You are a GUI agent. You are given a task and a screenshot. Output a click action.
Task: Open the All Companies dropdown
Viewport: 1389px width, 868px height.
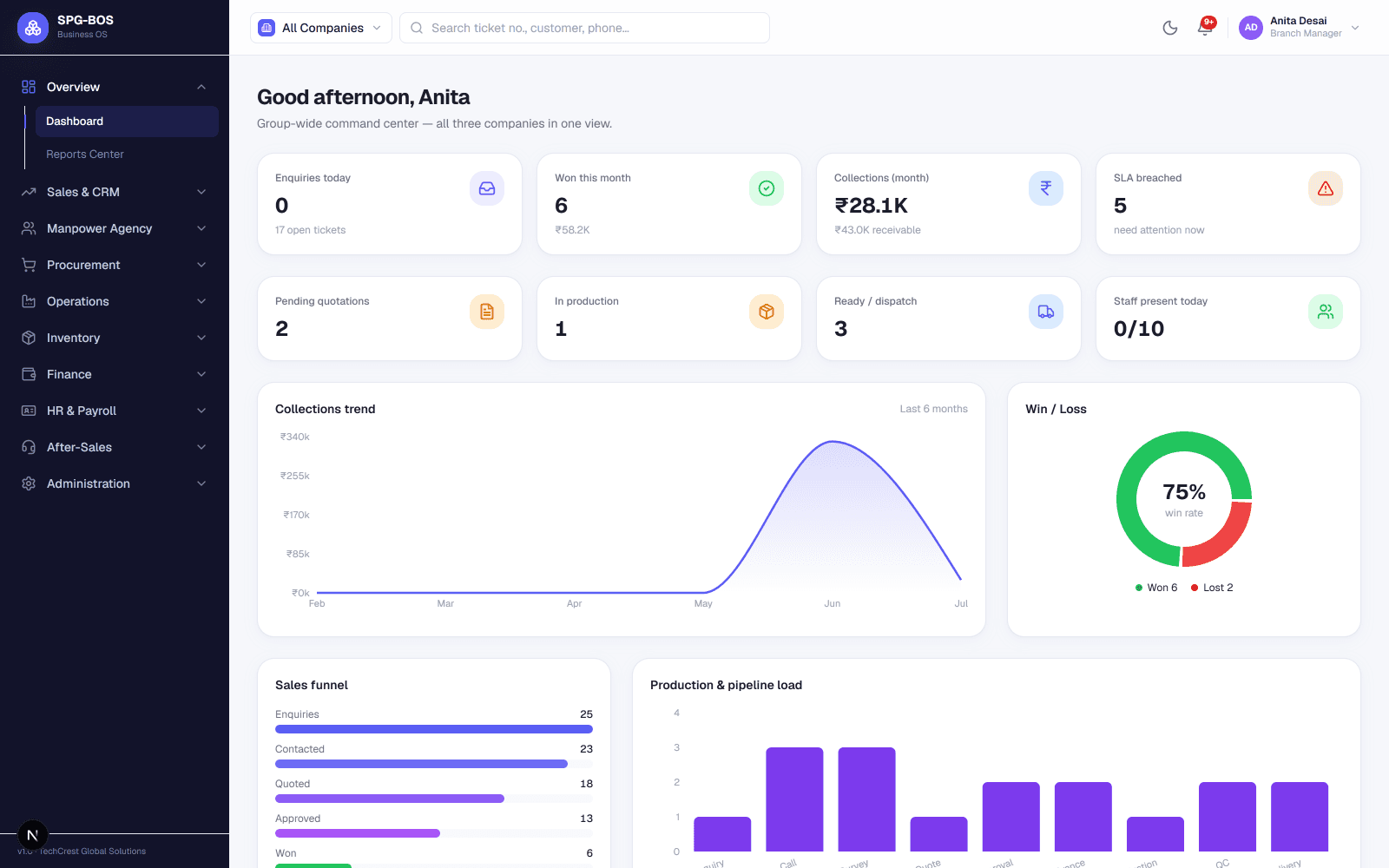[x=321, y=28]
